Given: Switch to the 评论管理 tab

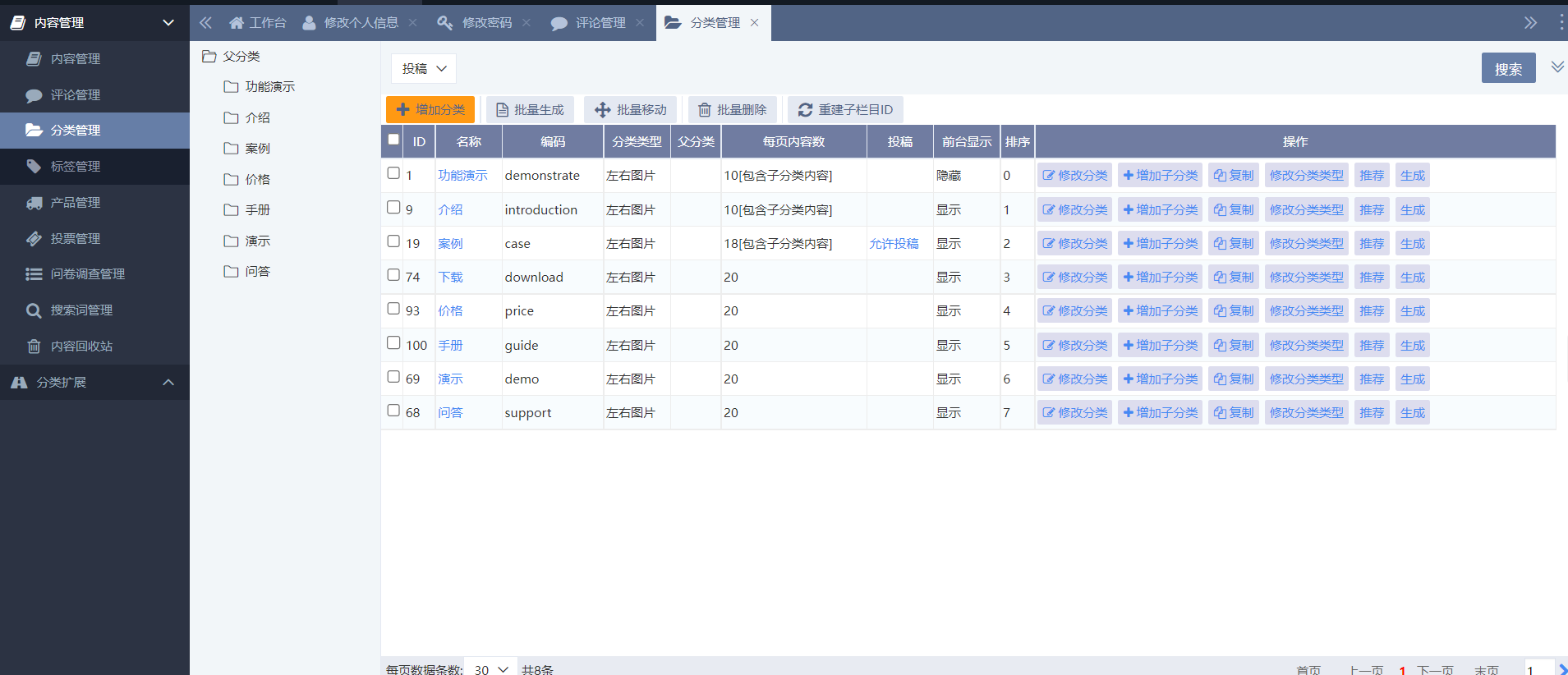Looking at the screenshot, I should click(600, 23).
